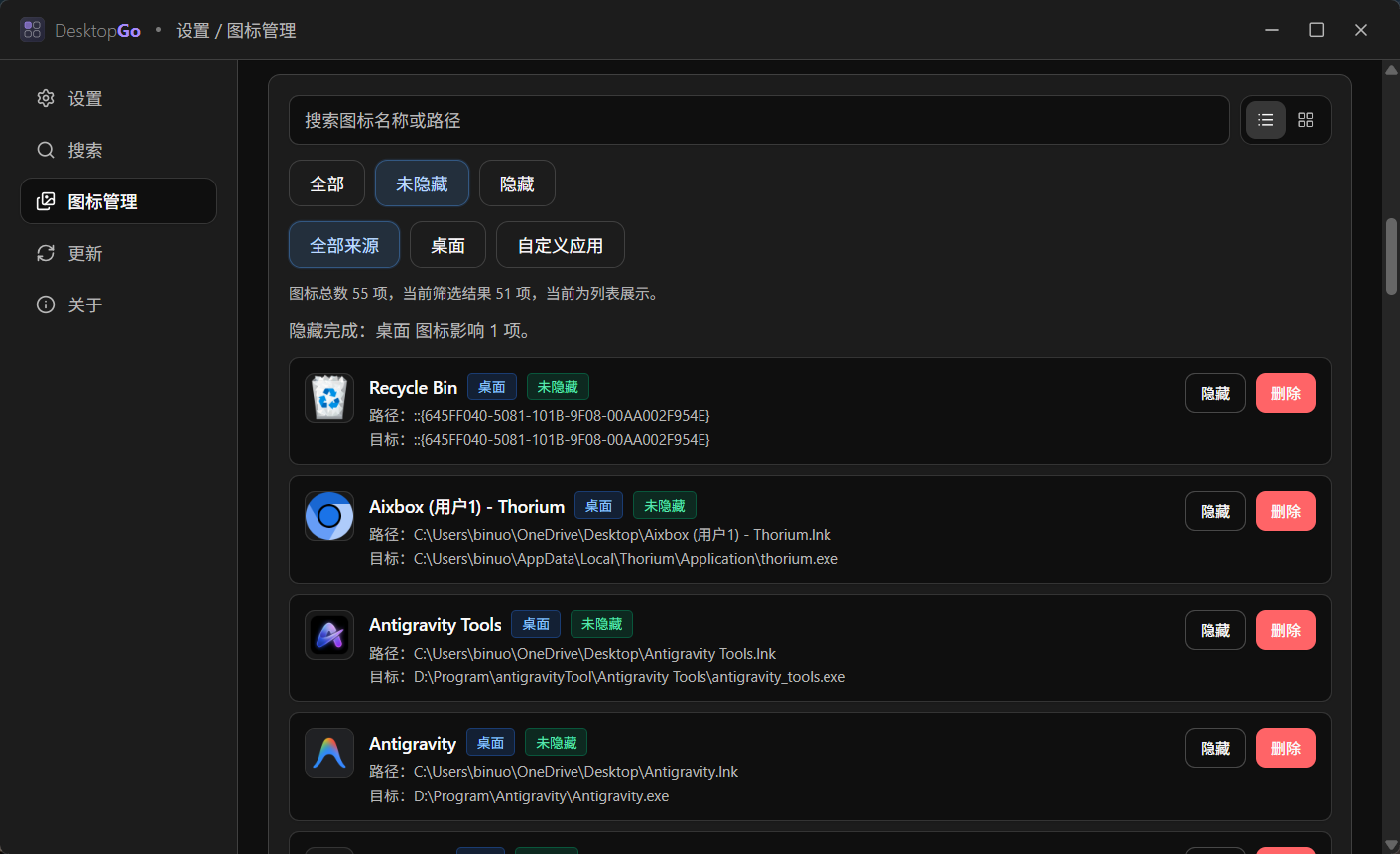Hide the Antigravity Tools icon
This screenshot has height=854, width=1400.
1214,630
